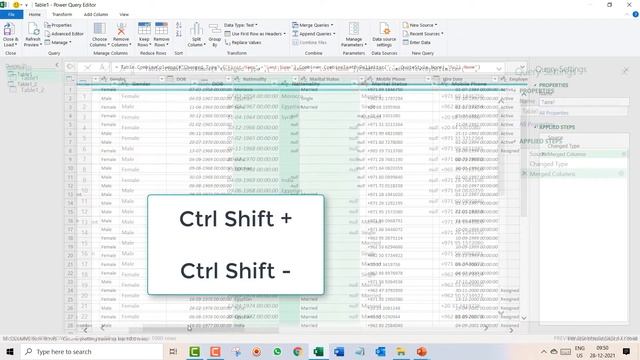
Task: Click the Remove Columns icon
Action: [x=121, y=34]
